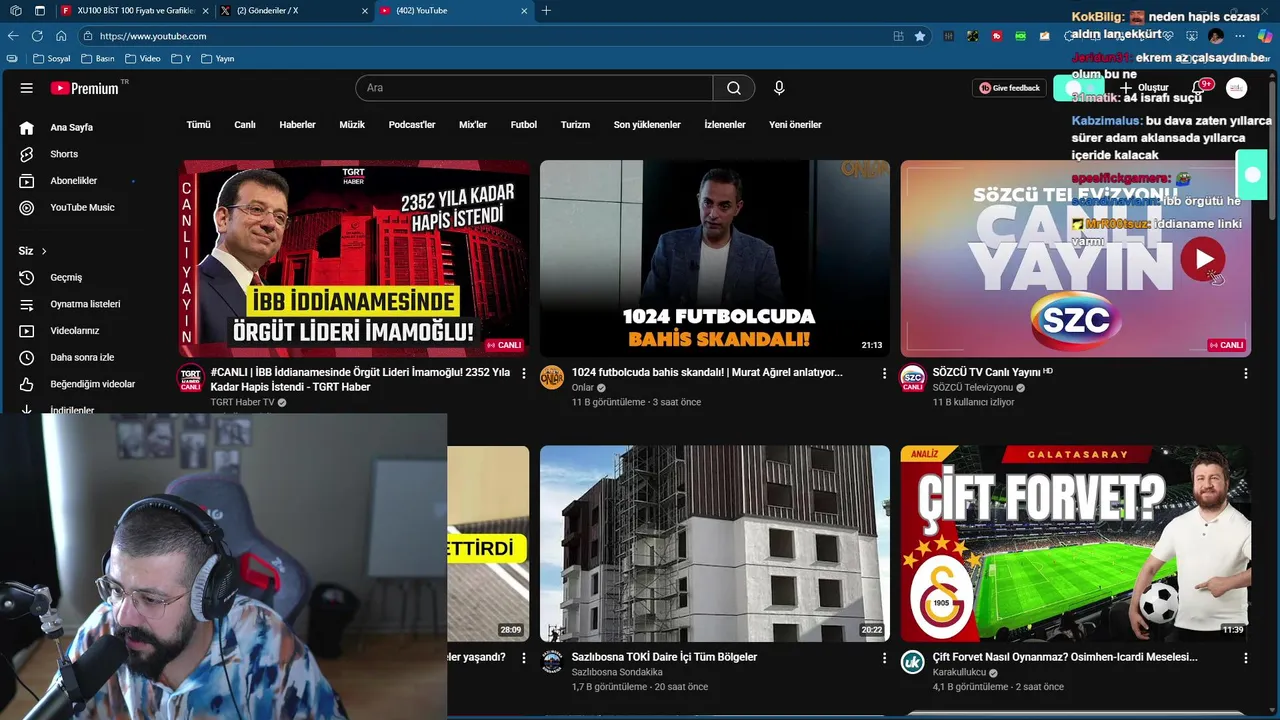The width and height of the screenshot is (1280, 720).
Task: Select the Futbol filter chip
Action: 524,125
